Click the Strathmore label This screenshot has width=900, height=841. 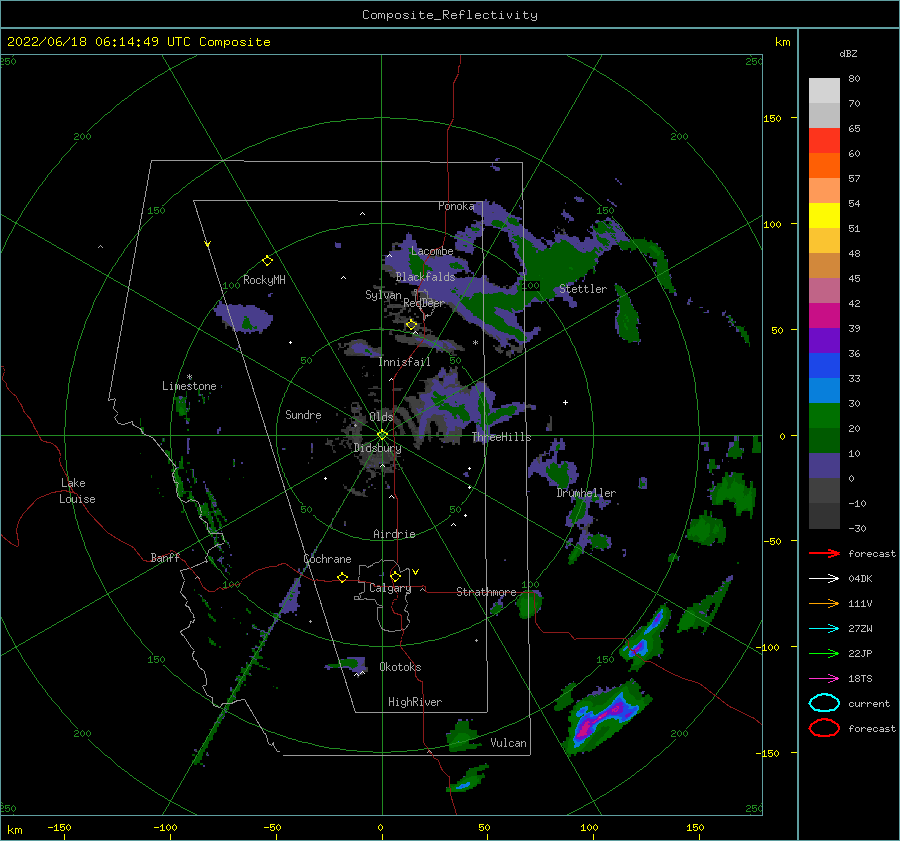[486, 592]
